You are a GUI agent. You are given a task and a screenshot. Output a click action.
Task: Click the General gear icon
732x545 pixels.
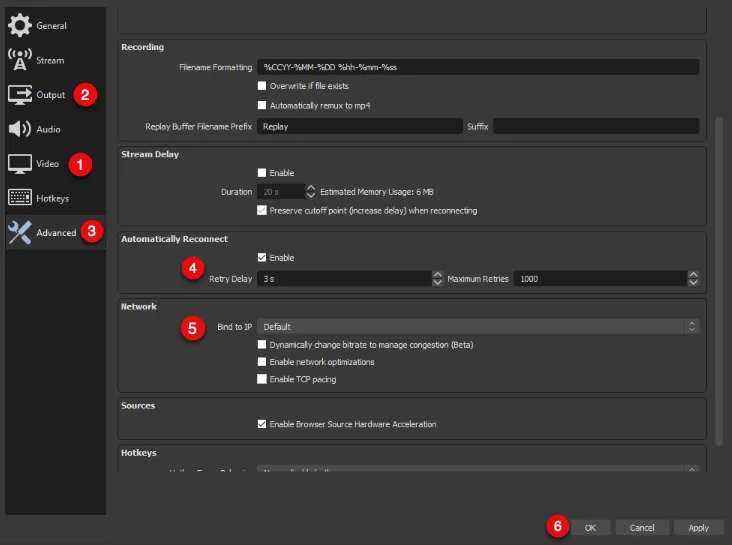(x=20, y=25)
